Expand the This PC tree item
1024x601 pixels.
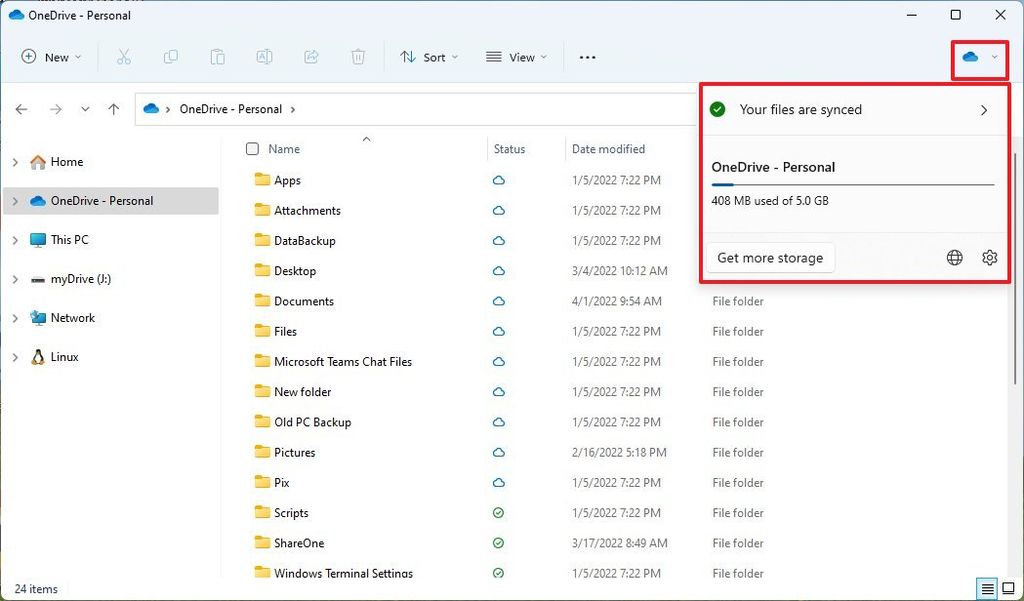(15, 240)
